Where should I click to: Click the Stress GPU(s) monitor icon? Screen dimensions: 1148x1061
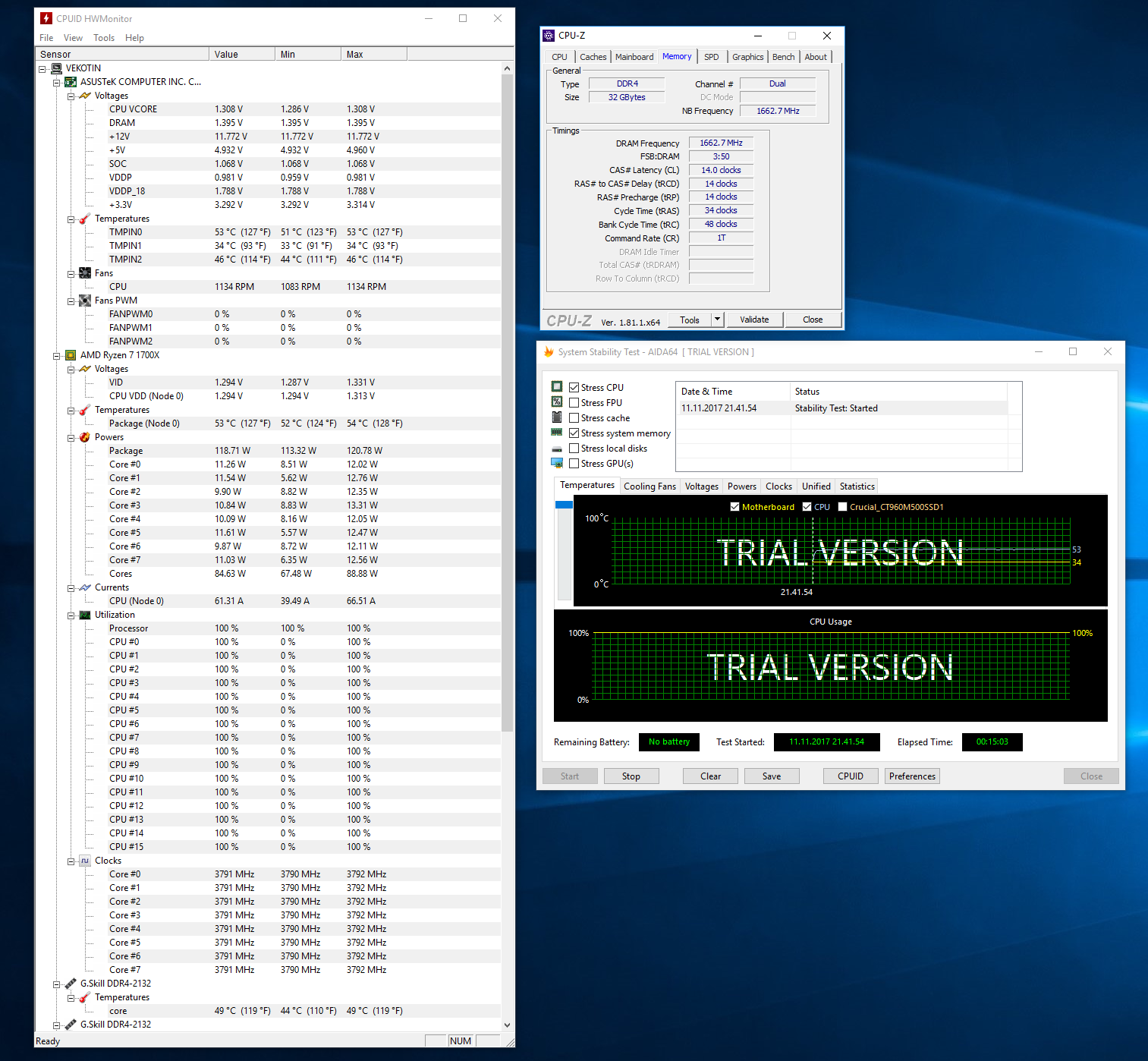[557, 463]
